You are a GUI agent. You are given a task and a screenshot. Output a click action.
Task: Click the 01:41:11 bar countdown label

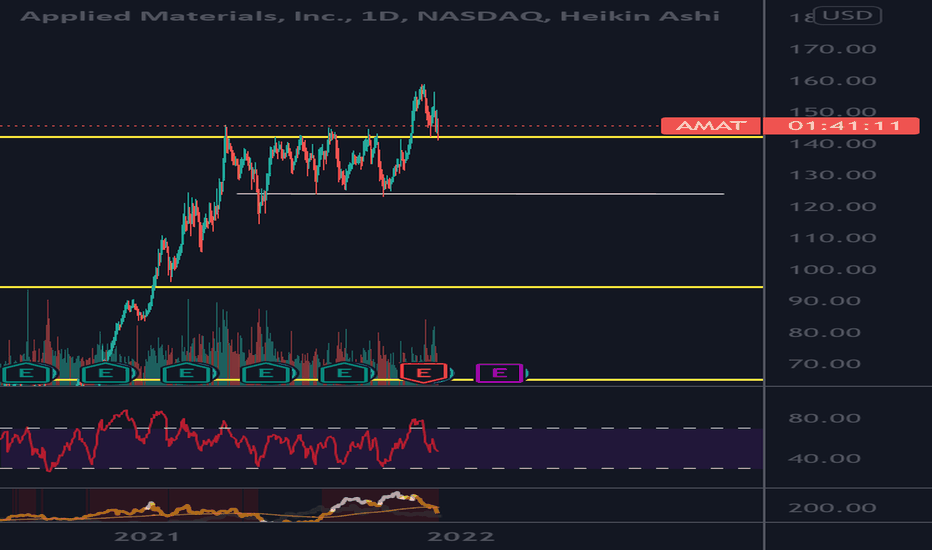point(841,125)
